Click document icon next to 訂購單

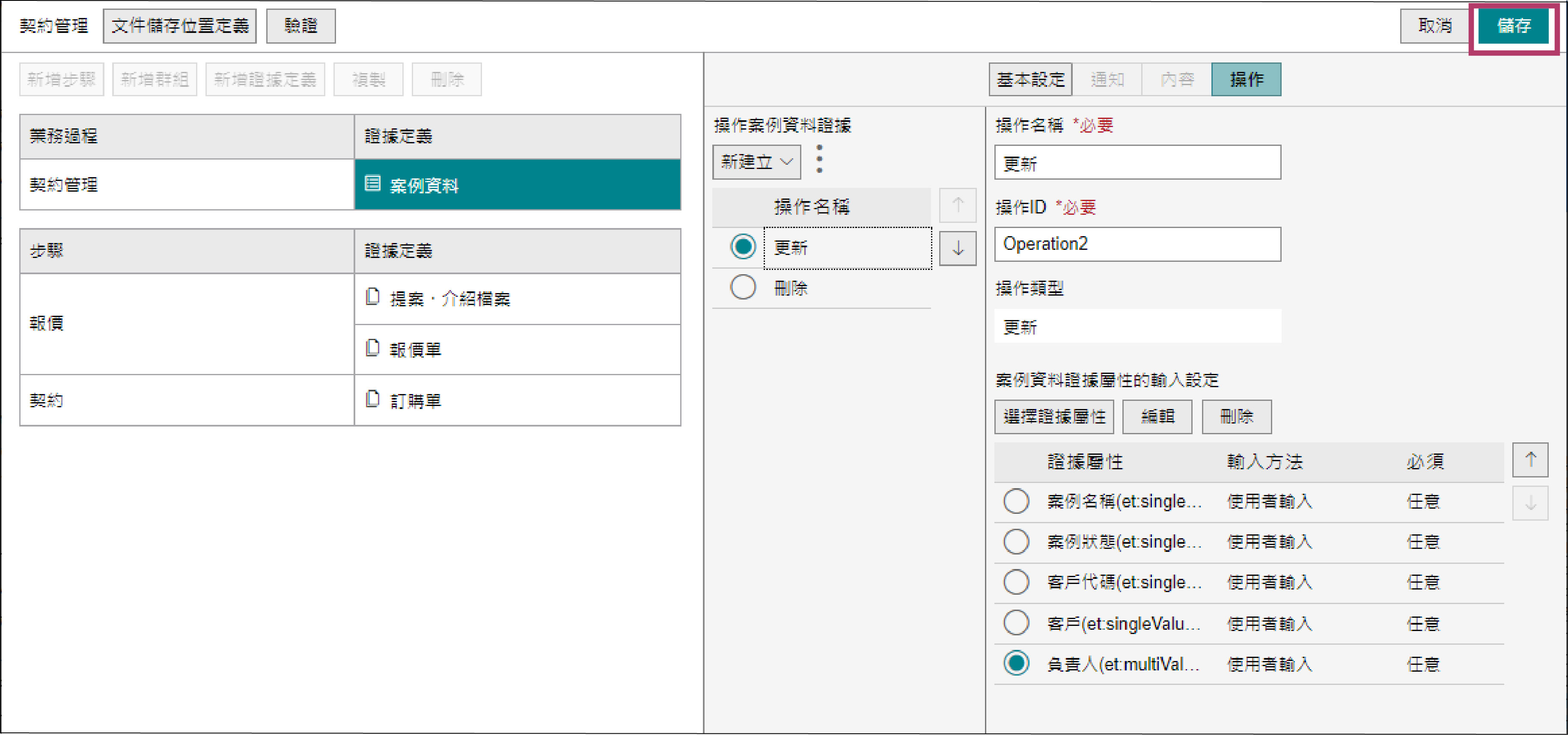(372, 399)
